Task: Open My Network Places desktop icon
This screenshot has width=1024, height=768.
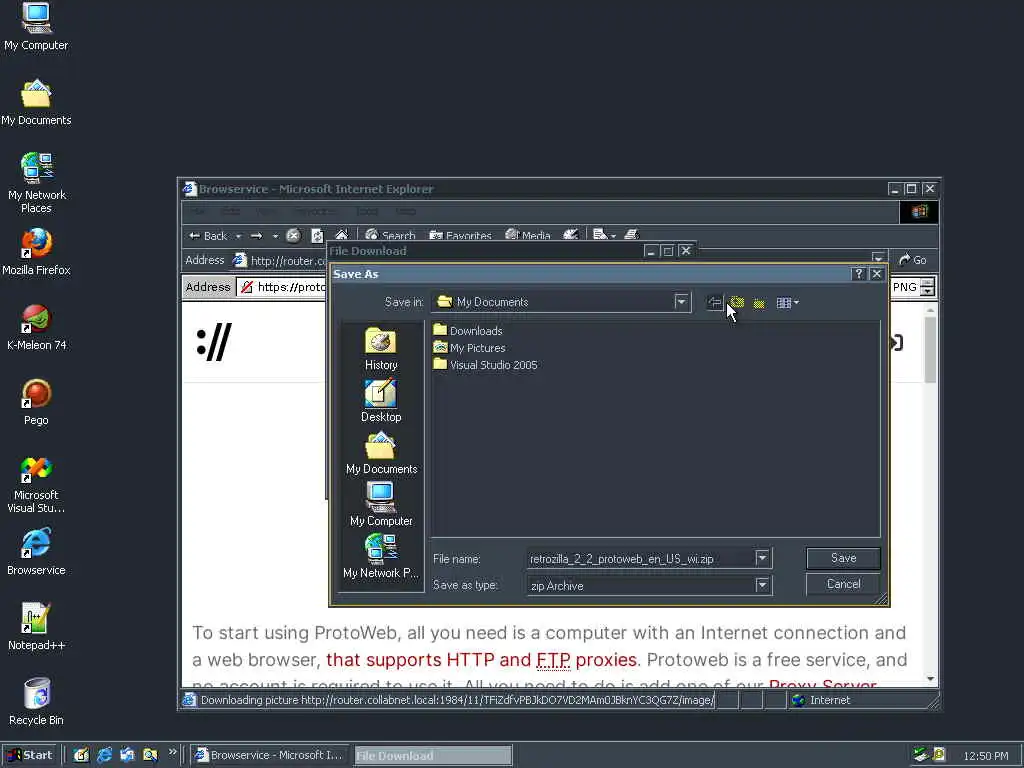Action: (36, 182)
